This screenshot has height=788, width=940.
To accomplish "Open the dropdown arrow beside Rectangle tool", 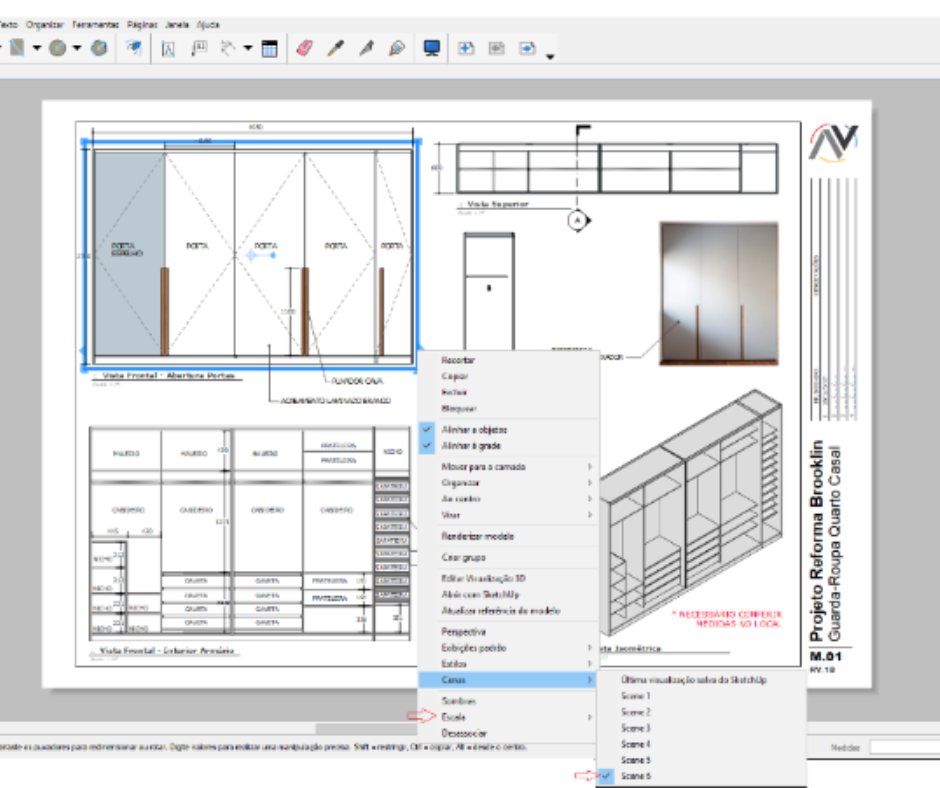I will click(37, 48).
